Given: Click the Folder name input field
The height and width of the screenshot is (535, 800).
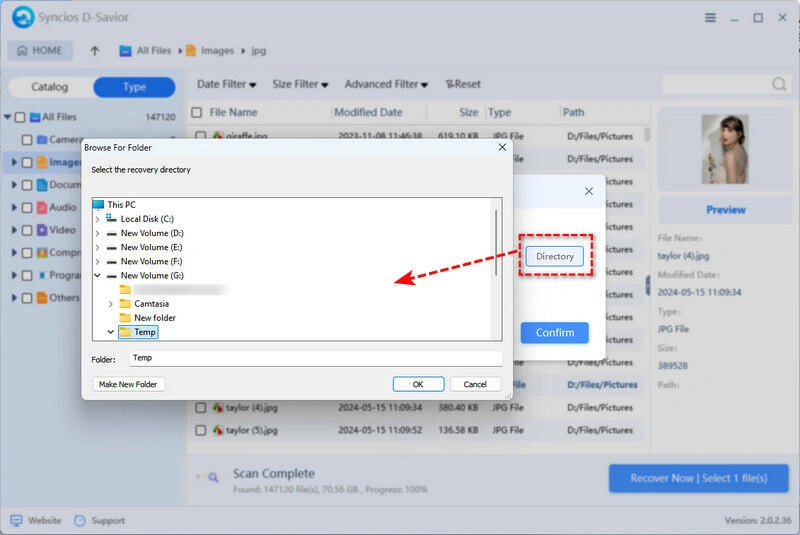Looking at the screenshot, I should (315, 358).
